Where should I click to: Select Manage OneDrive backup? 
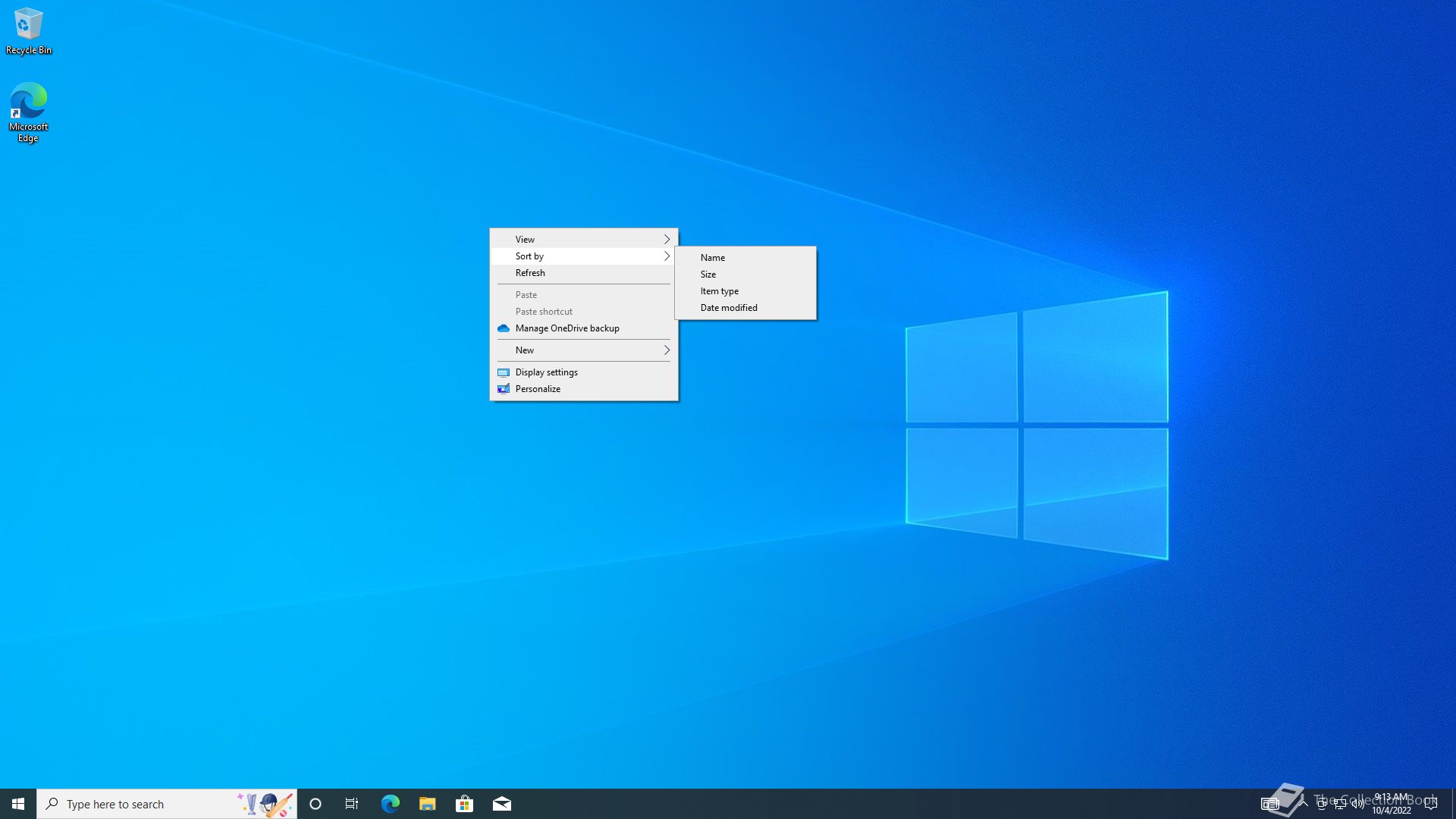[x=566, y=328]
